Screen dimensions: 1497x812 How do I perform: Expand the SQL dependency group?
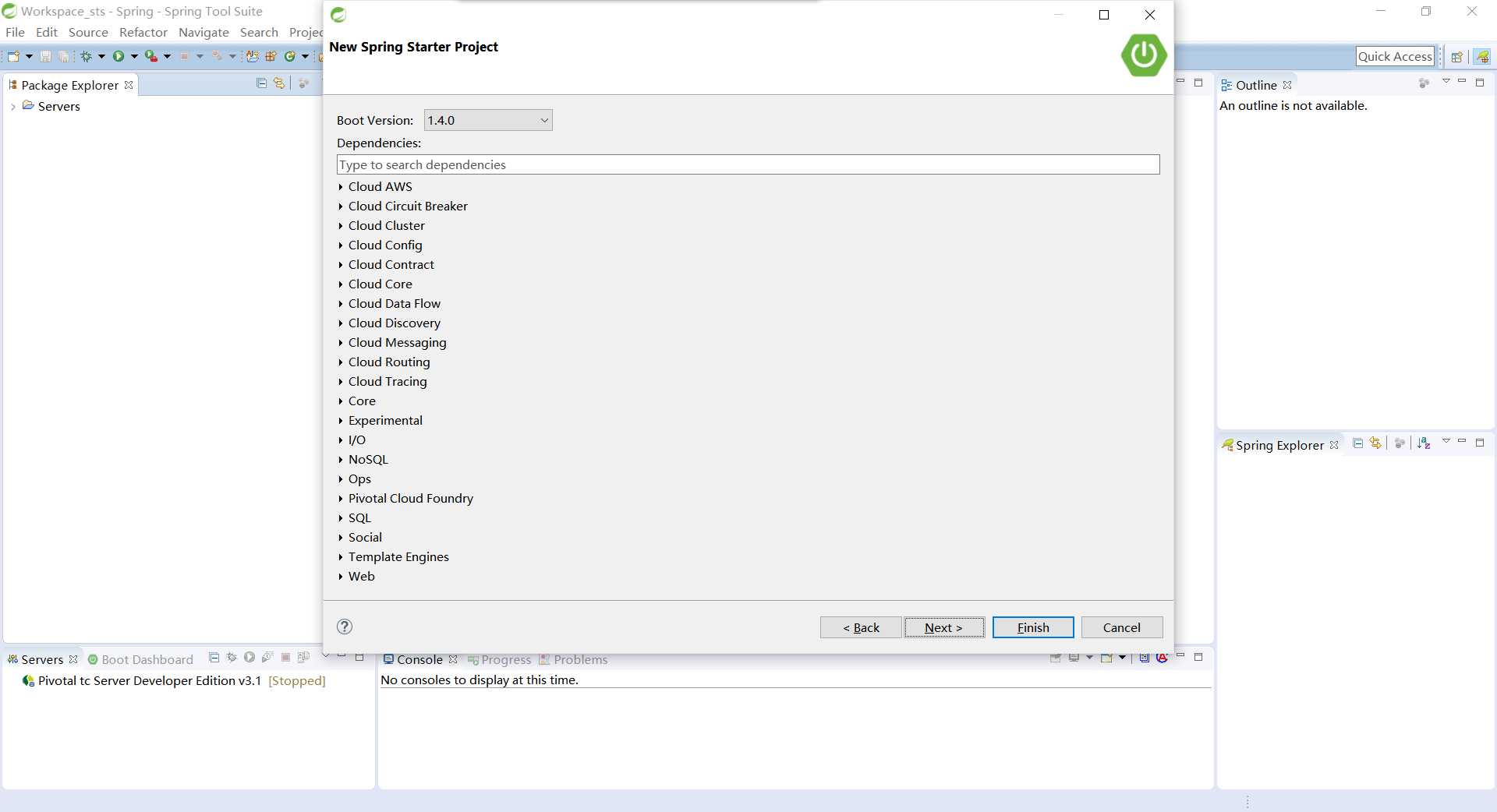tap(341, 518)
